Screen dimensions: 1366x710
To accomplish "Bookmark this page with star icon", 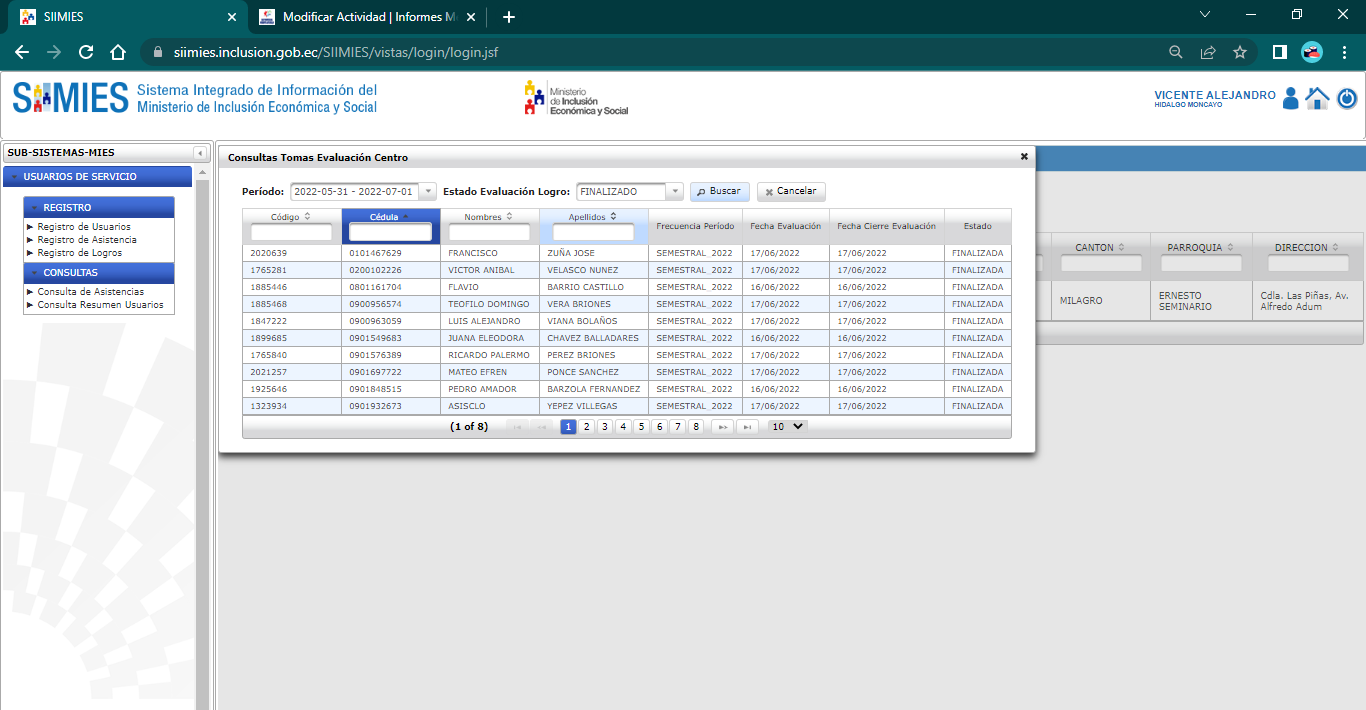I will pyautogui.click(x=1240, y=52).
